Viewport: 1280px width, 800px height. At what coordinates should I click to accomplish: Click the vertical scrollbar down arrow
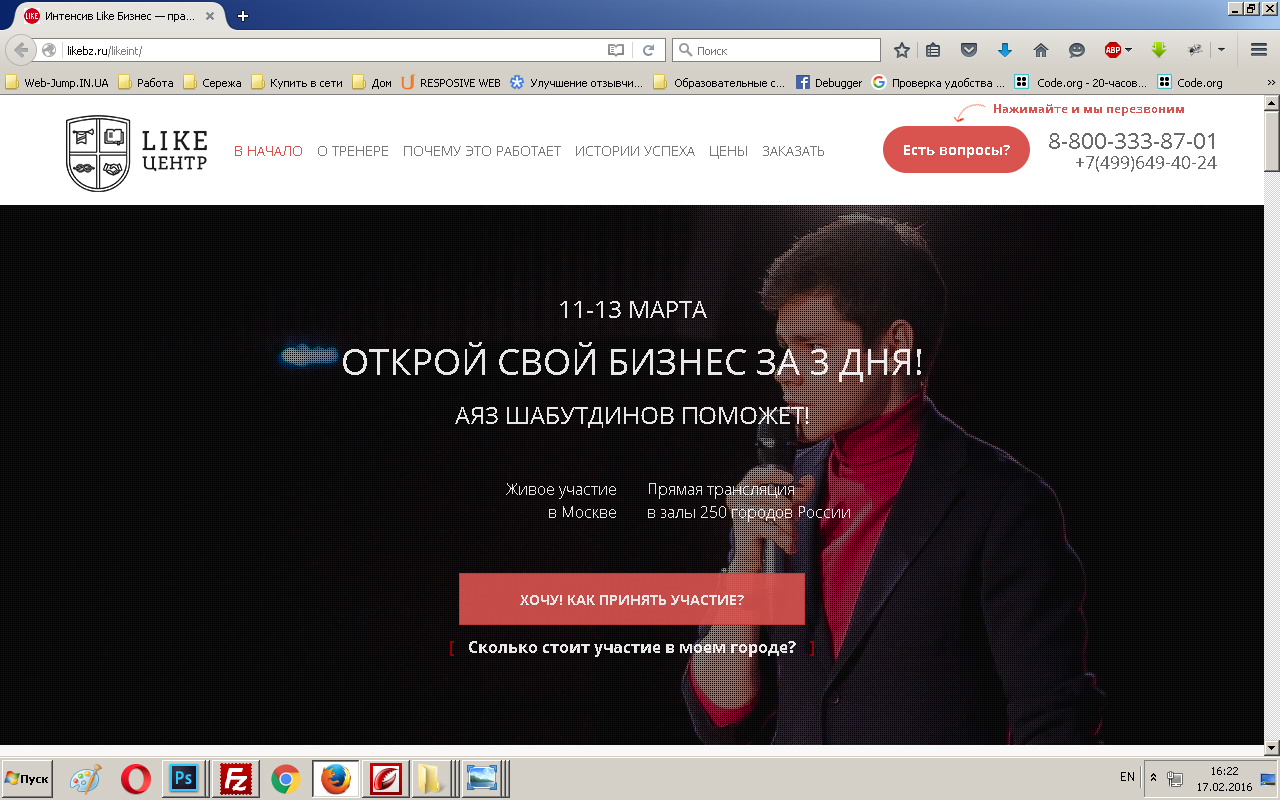pos(1272,747)
